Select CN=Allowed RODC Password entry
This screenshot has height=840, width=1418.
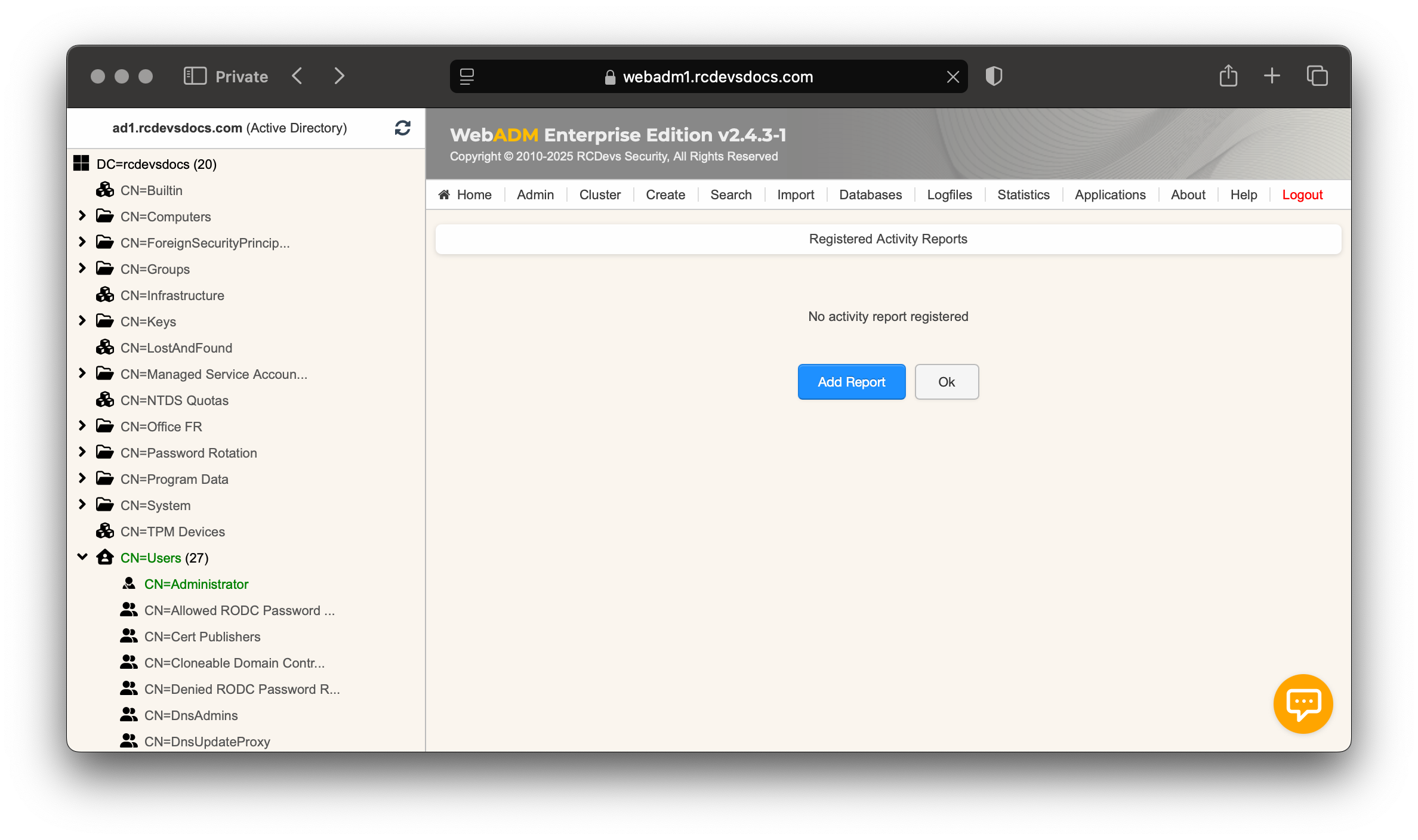(239, 610)
